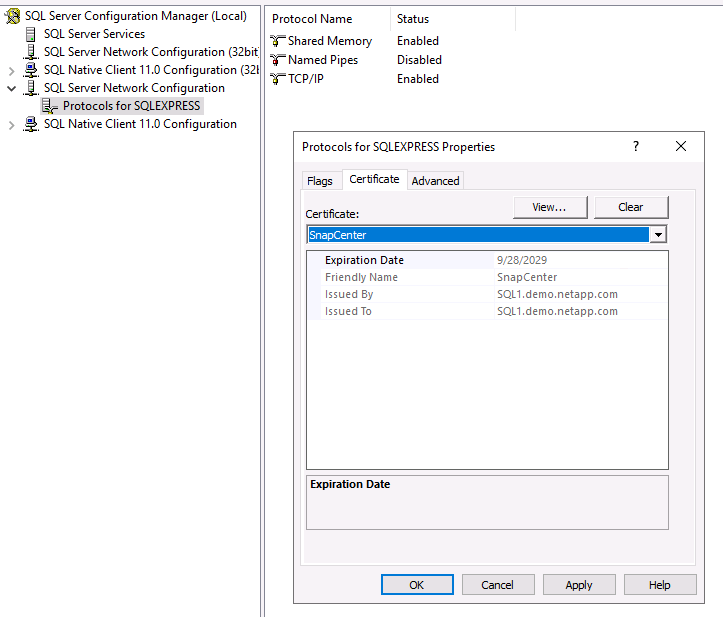Collapse the SQL Server Network Configuration node
This screenshot has height=617, width=723.
[x=12, y=88]
